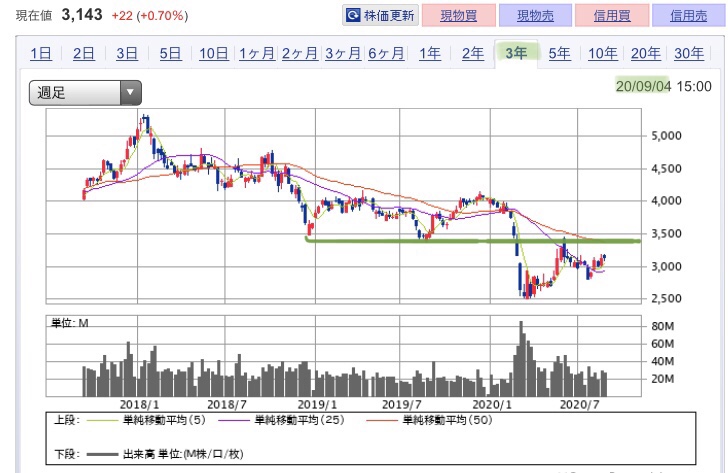Switch to the 5年 chart tab
The width and height of the screenshot is (728, 473).
click(x=559, y=53)
